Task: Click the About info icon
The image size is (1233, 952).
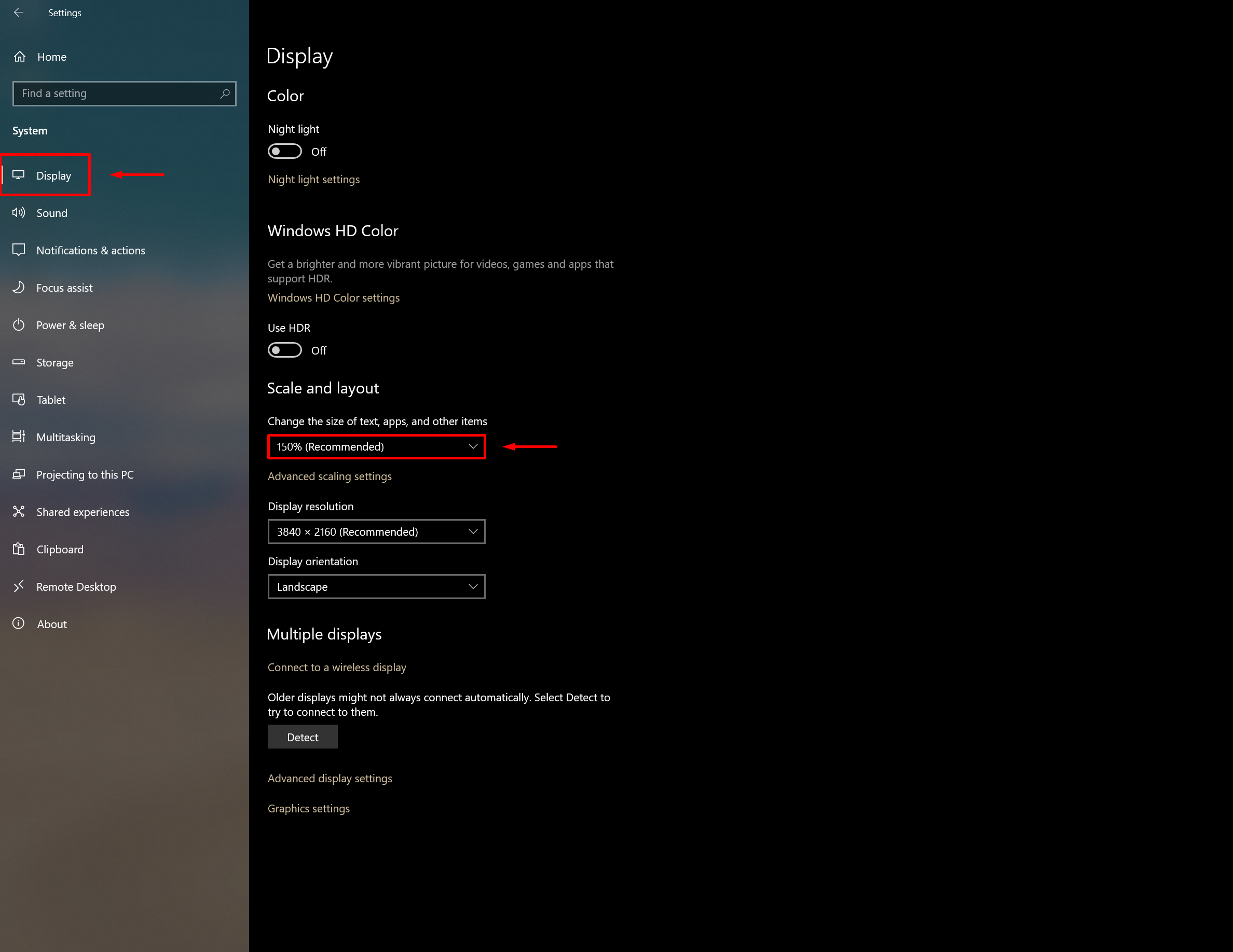Action: [x=19, y=623]
